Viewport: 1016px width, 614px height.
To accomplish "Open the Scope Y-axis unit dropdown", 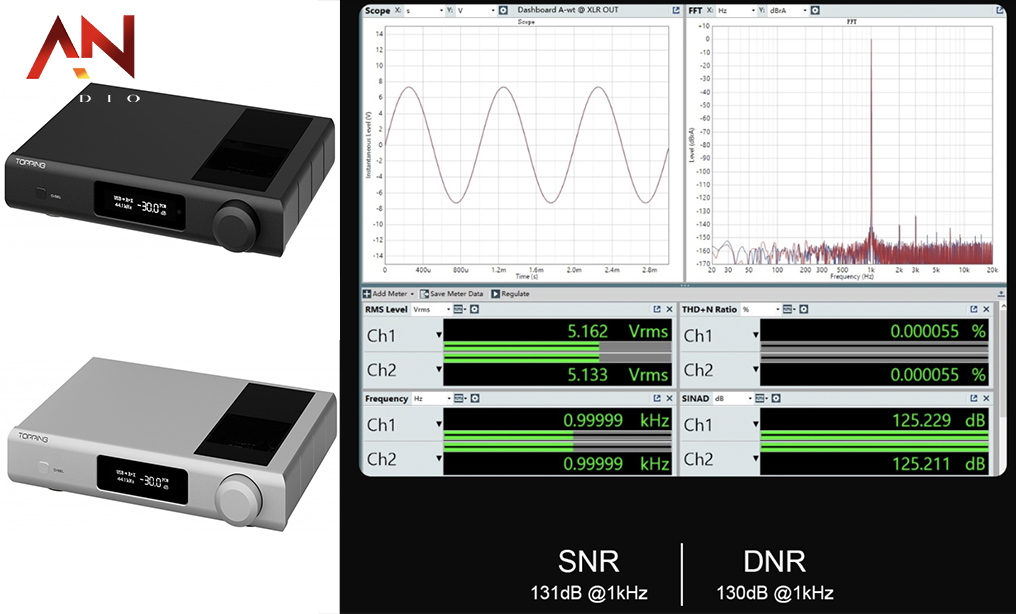I will pos(476,10).
